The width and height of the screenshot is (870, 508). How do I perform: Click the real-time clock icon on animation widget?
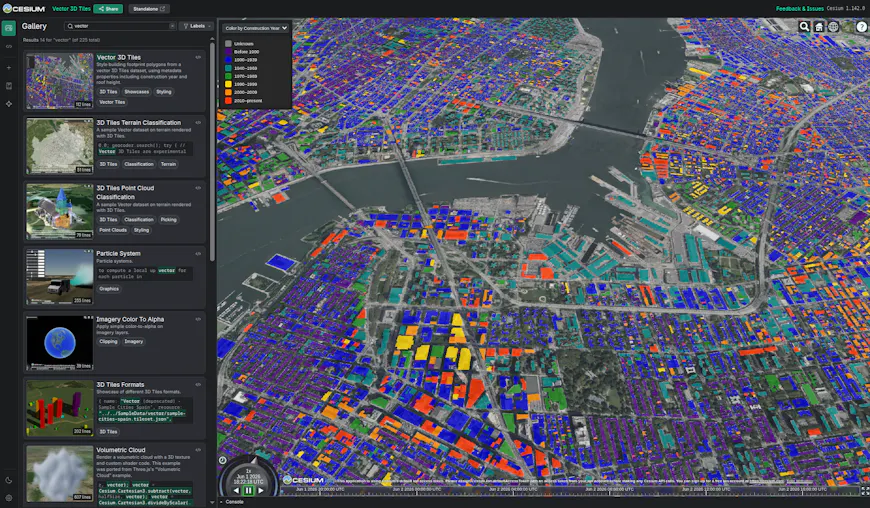(222, 460)
